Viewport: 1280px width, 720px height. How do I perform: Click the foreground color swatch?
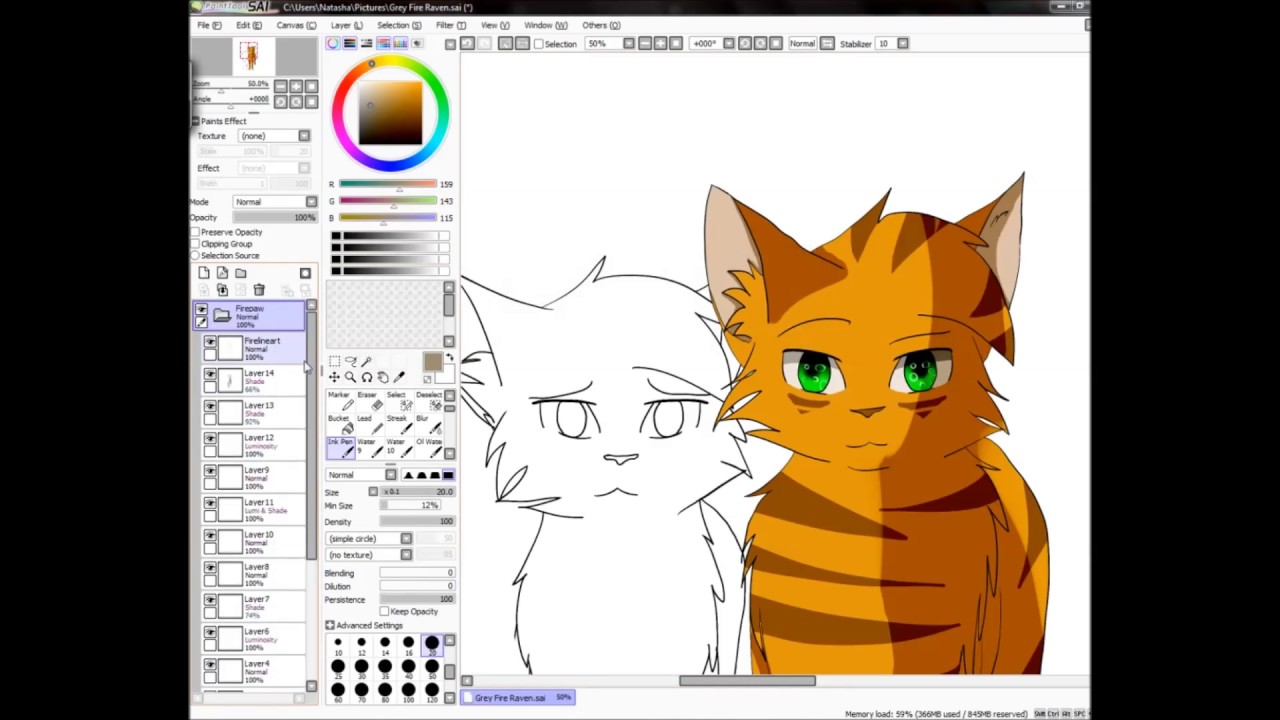(432, 363)
